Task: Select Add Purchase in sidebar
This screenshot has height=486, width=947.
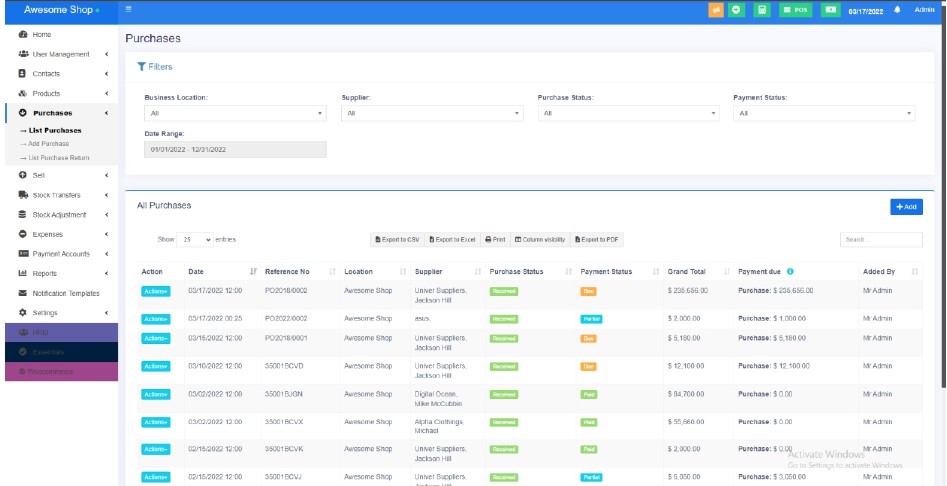Action: (x=48, y=144)
